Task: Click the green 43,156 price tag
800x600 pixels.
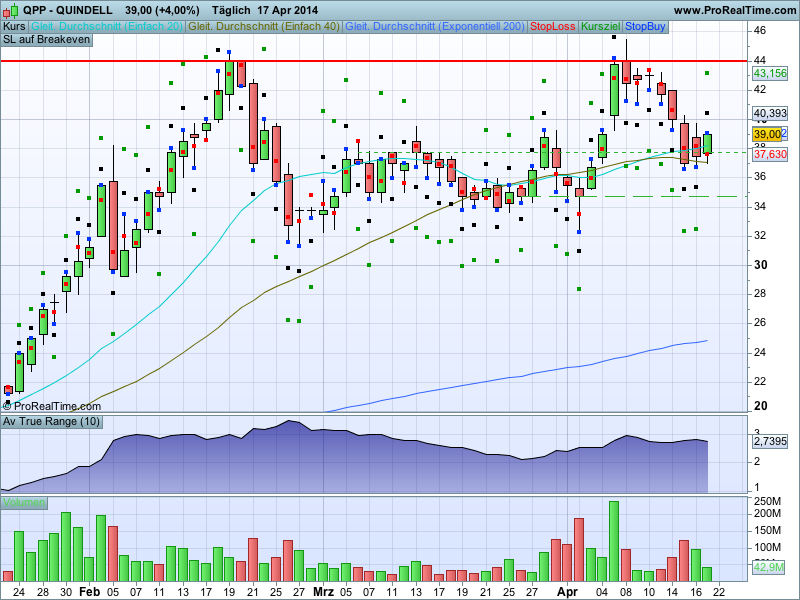Action: (770, 73)
